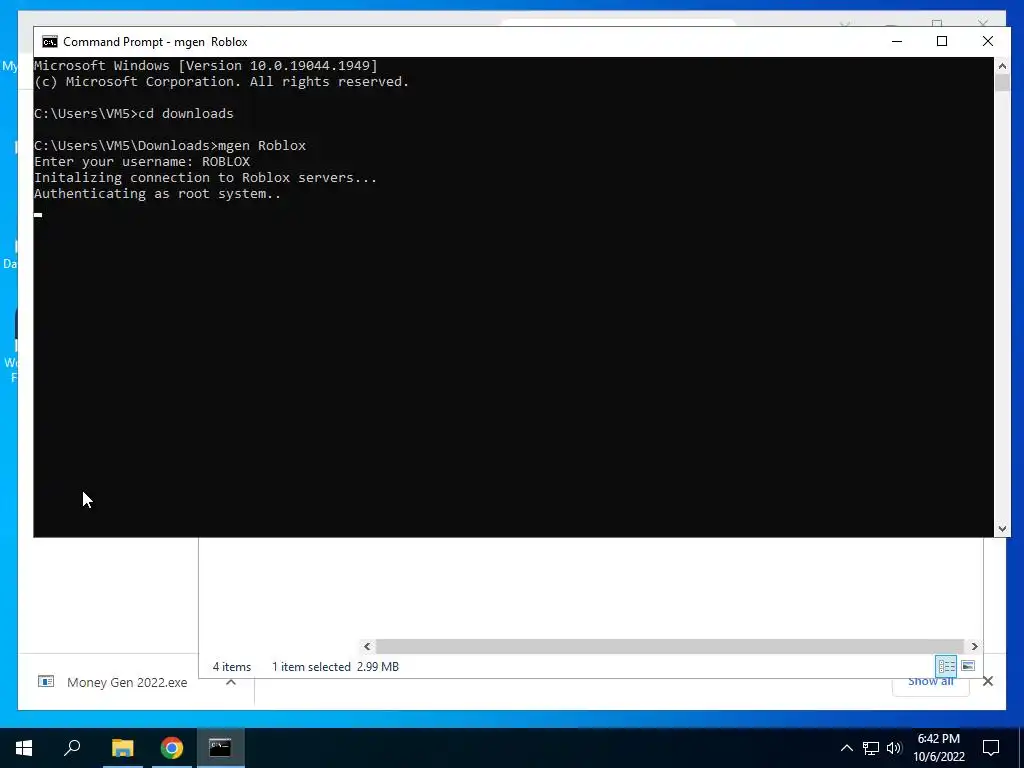Viewport: 1024px width, 768px height.
Task: Select Command Prompt taskbar icon
Action: click(x=220, y=748)
